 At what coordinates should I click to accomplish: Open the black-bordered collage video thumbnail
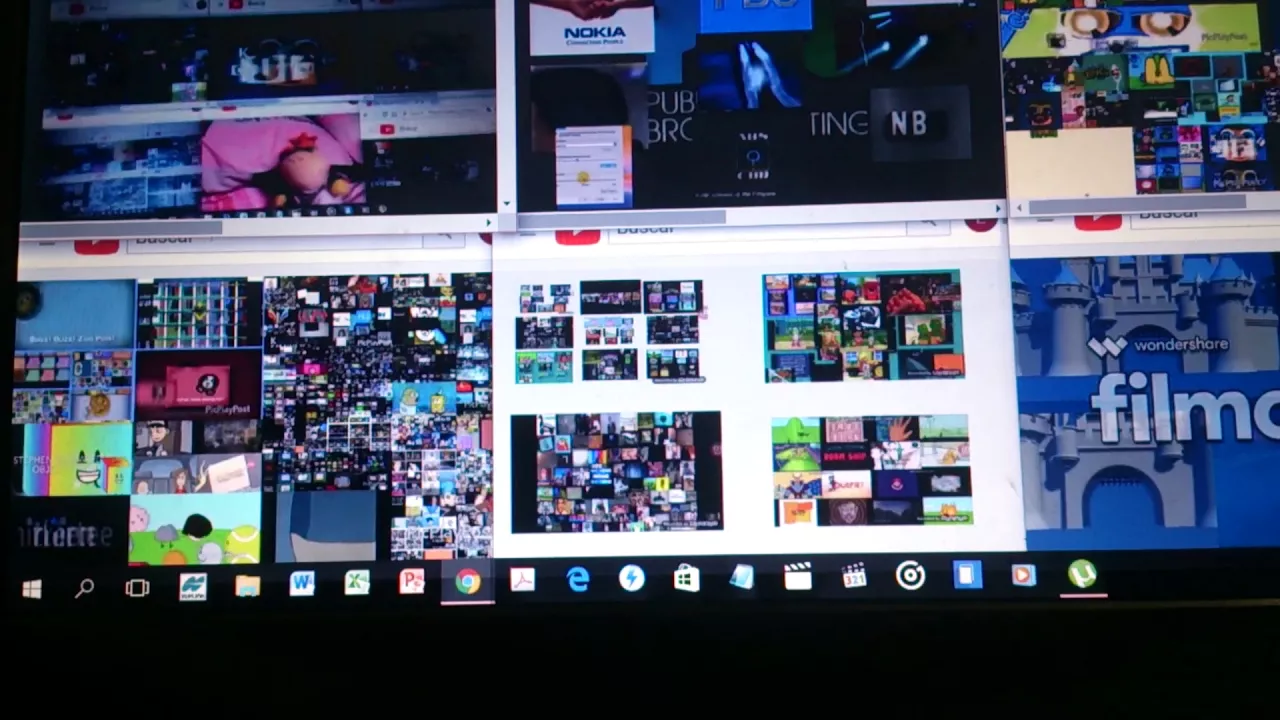616,472
